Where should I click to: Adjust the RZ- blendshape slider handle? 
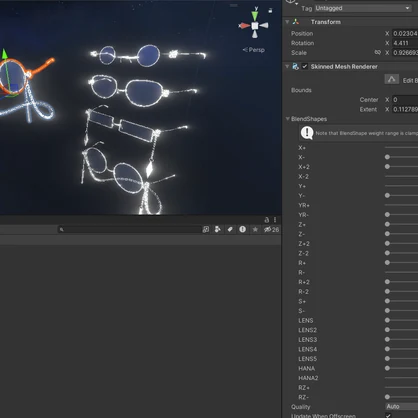coord(387,397)
